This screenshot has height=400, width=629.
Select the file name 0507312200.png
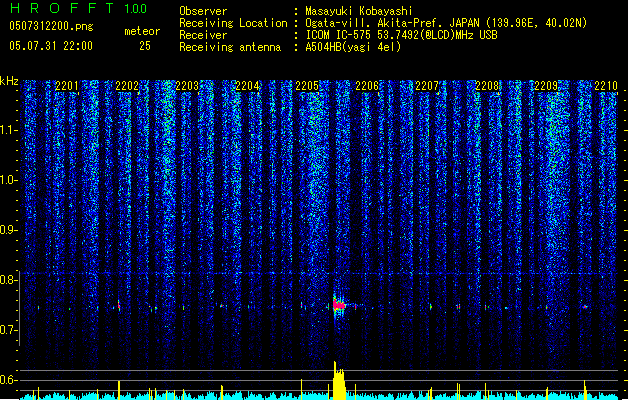point(51,26)
